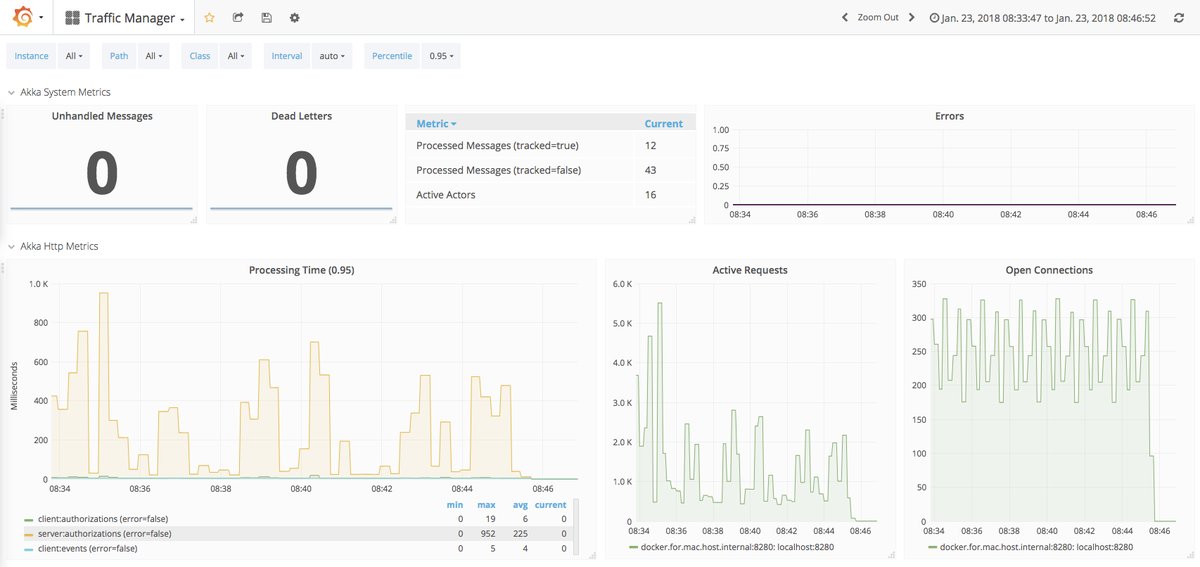Click the Zoom Out button
The height and width of the screenshot is (567, 1200).
pos(877,18)
